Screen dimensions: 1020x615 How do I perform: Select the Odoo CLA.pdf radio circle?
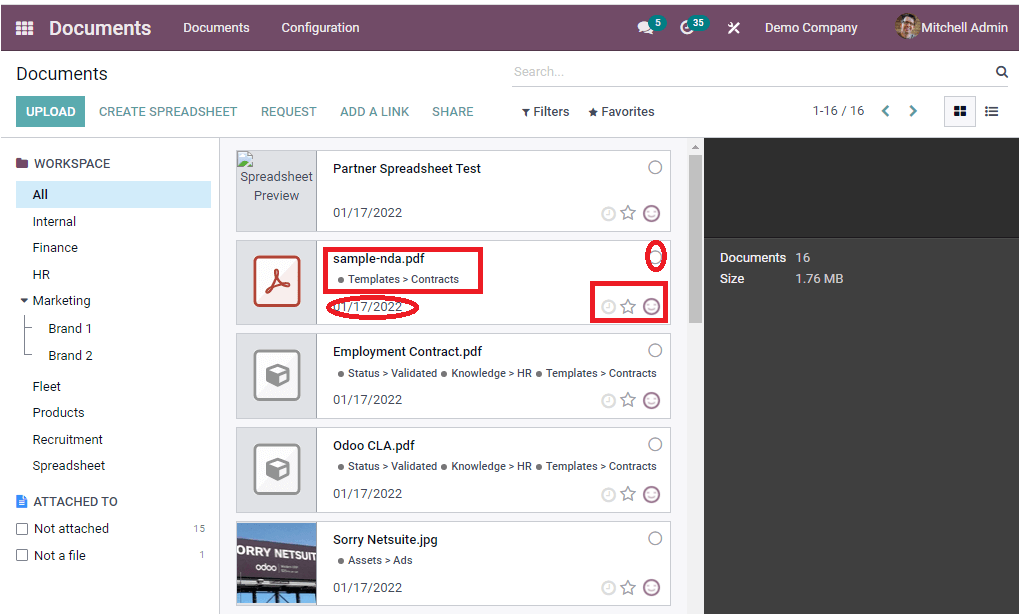click(655, 444)
